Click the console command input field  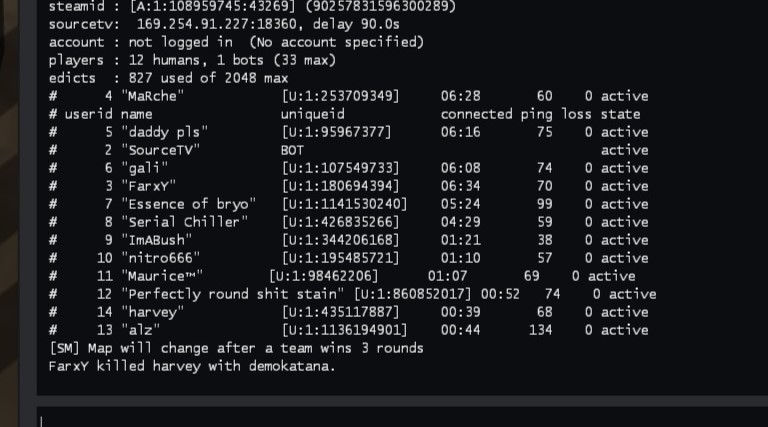[400, 418]
